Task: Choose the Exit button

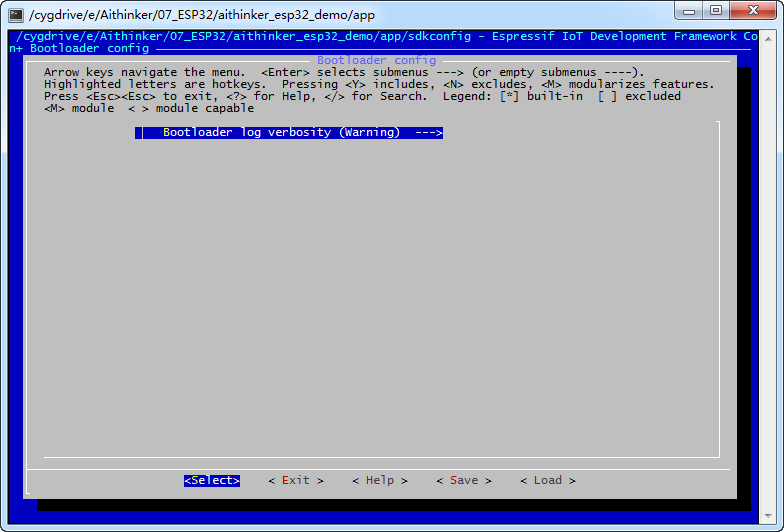Action: (296, 480)
